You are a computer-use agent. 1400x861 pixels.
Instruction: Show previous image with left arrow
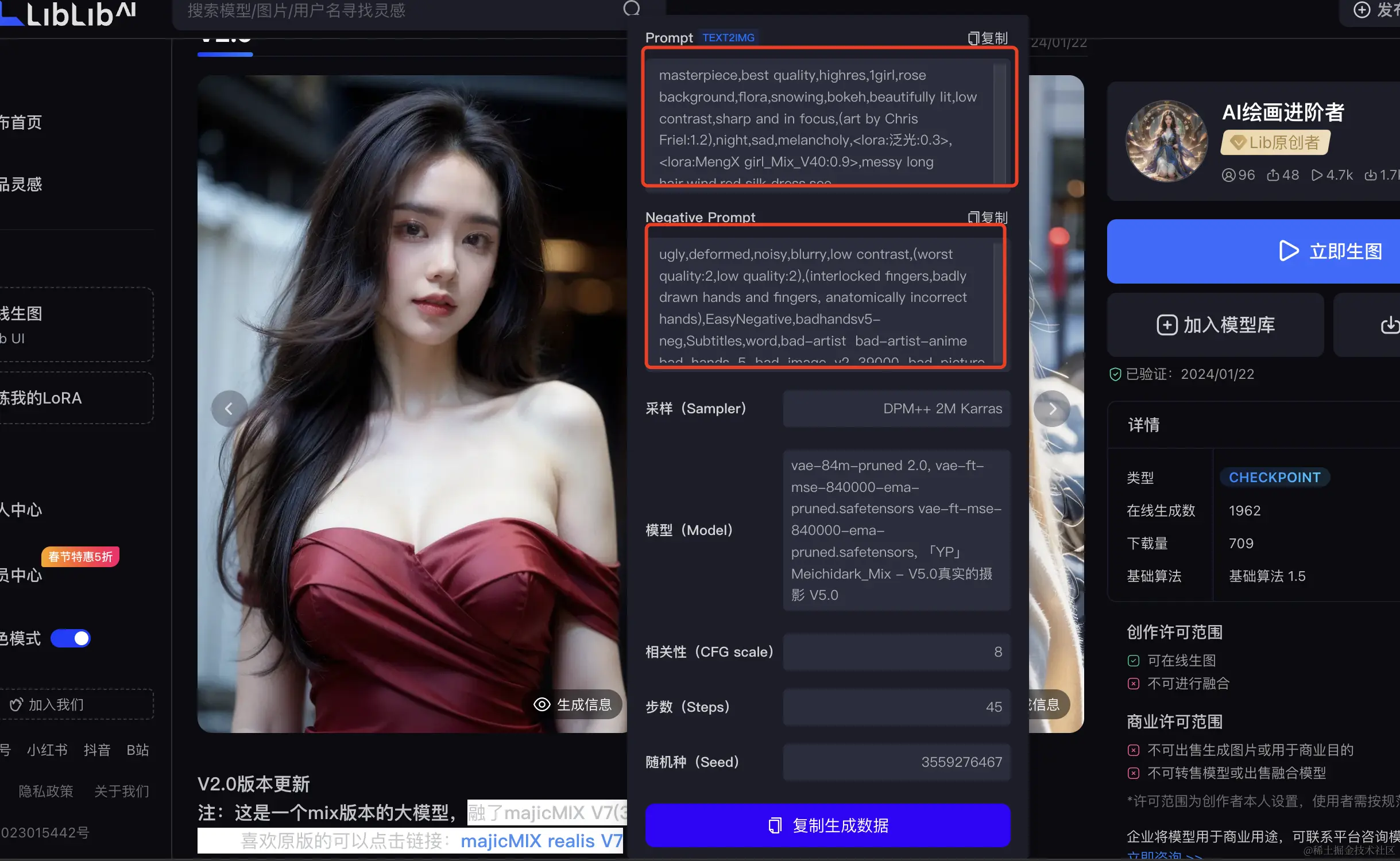pyautogui.click(x=229, y=409)
